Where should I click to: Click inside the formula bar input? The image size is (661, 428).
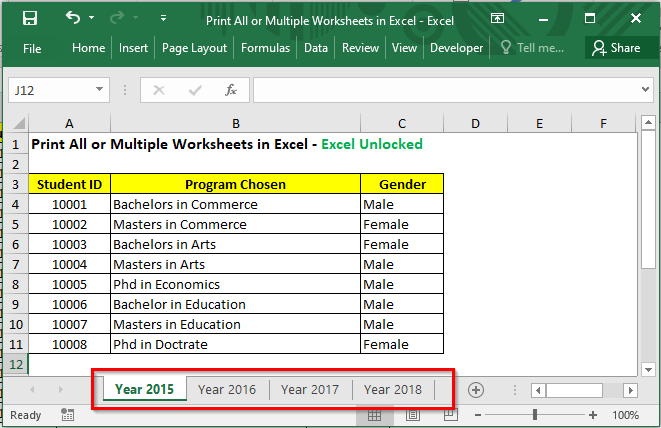click(x=447, y=90)
